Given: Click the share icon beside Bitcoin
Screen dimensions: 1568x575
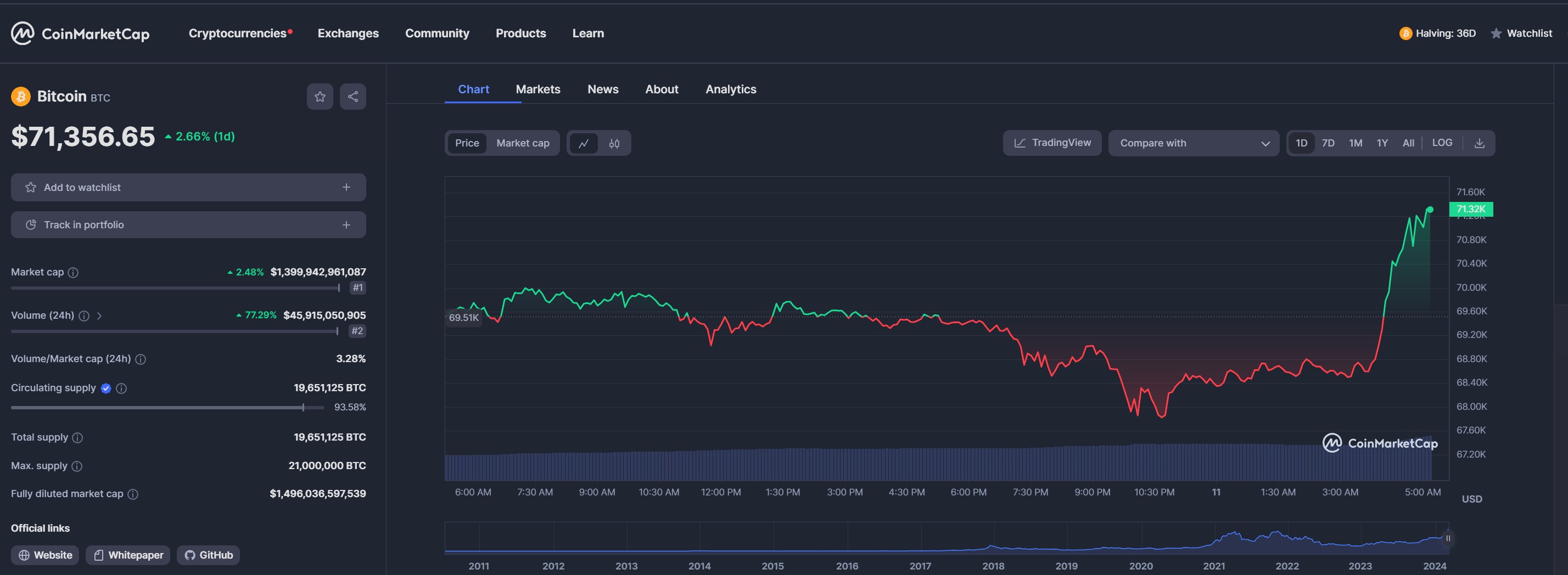Looking at the screenshot, I should coord(353,97).
